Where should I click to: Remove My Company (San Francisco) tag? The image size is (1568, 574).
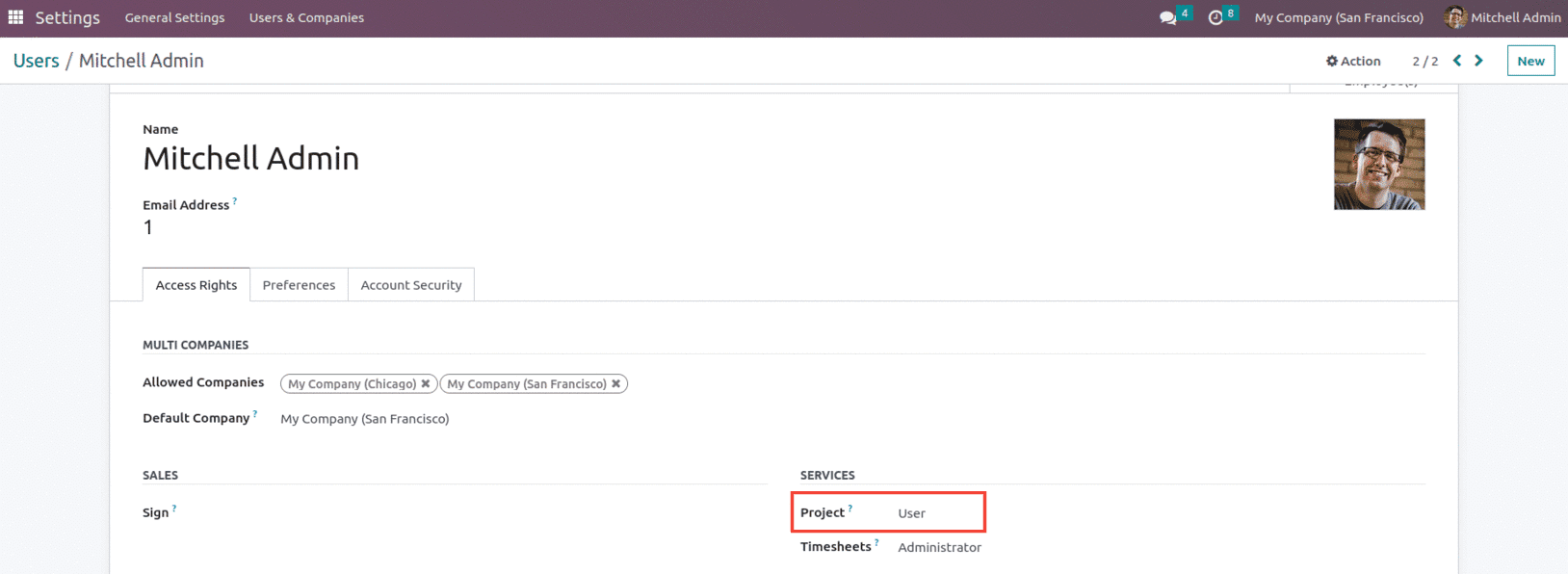tap(616, 383)
